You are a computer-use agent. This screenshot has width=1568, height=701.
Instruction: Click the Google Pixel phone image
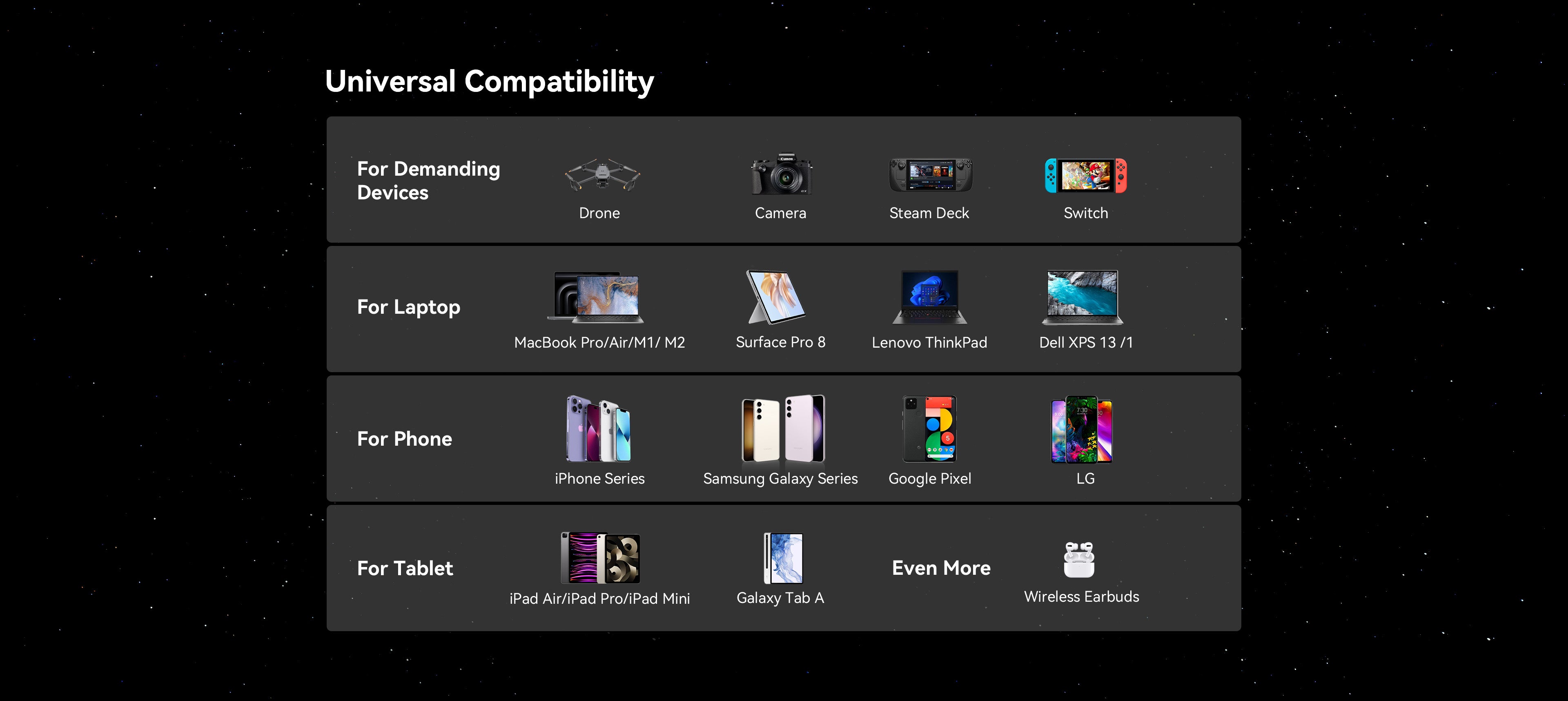coord(929,429)
